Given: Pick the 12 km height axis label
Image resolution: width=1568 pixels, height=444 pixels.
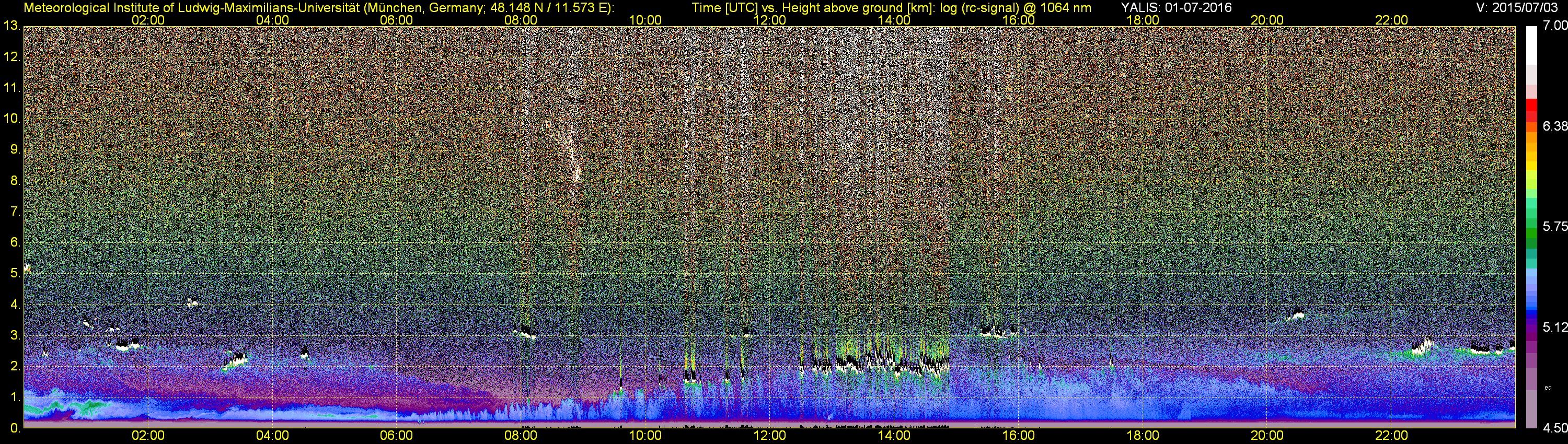Looking at the screenshot, I should point(12,57).
